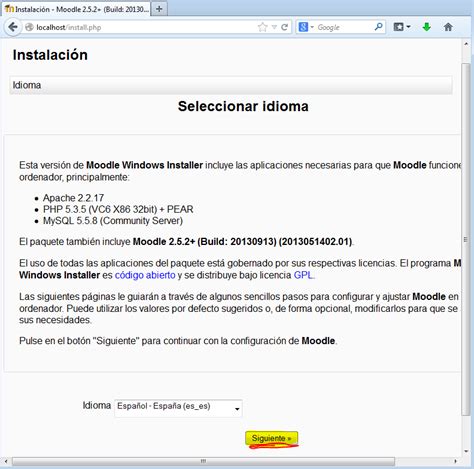Follow the código abierto link

[145, 275]
